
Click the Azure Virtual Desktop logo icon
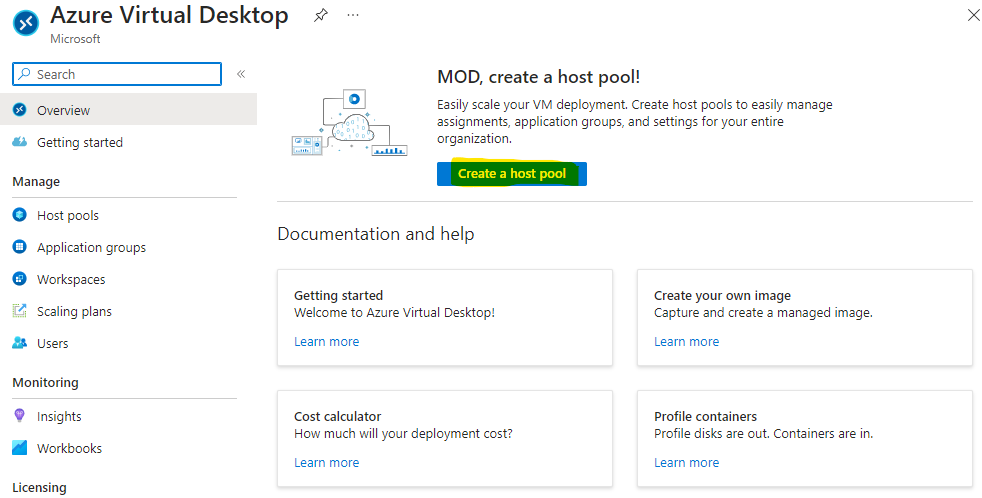26,23
